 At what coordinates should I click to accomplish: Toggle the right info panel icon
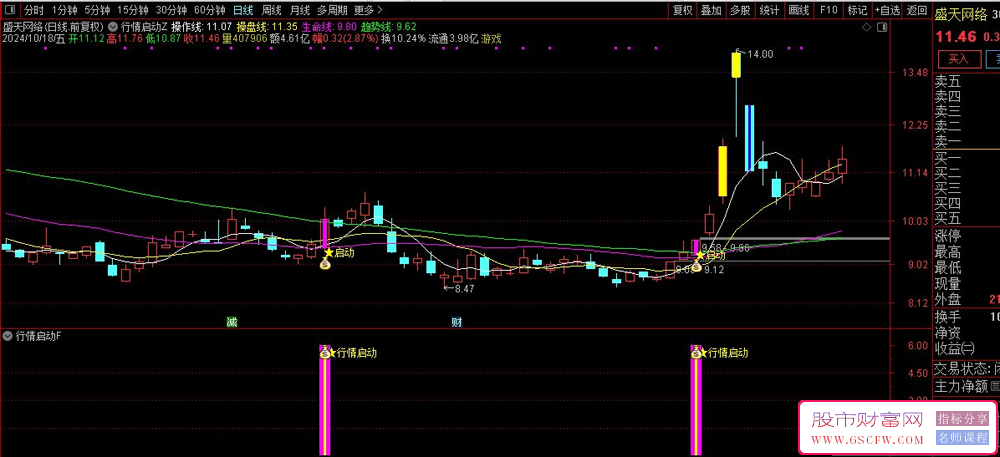pyautogui.click(x=882, y=27)
